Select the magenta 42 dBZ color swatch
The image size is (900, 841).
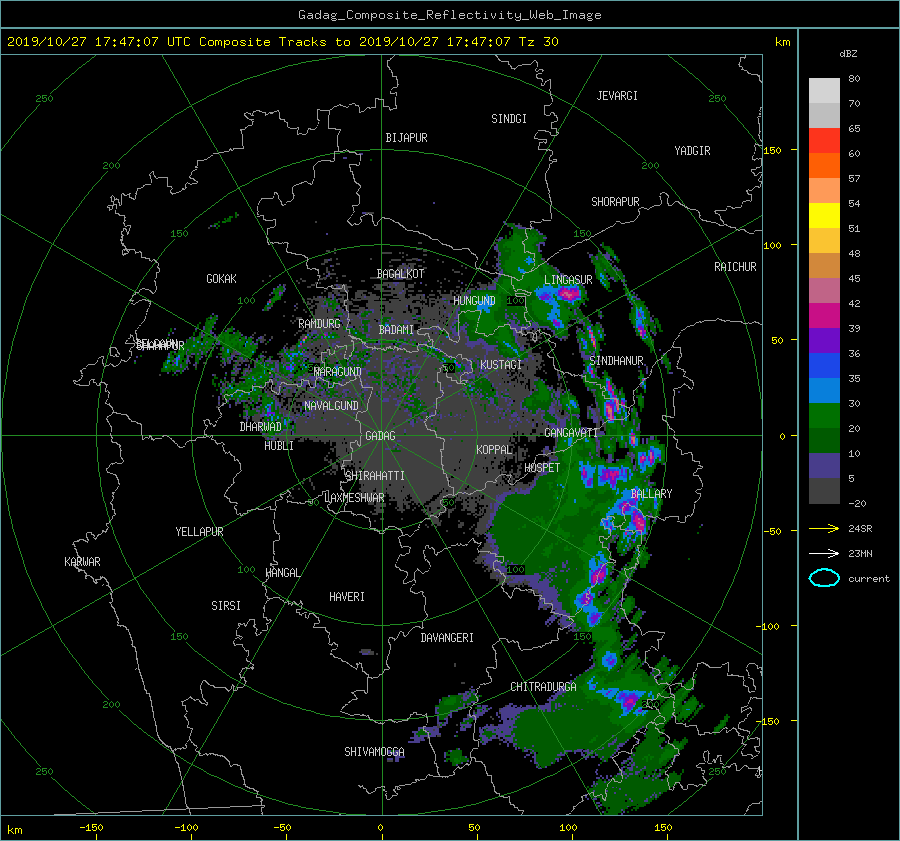(x=824, y=315)
